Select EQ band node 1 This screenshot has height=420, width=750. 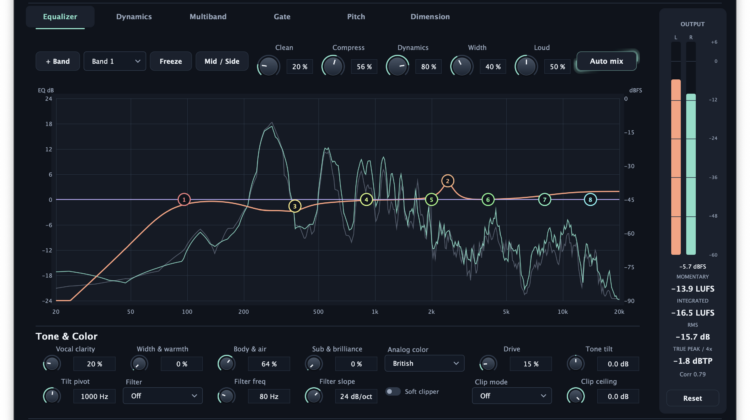(184, 199)
